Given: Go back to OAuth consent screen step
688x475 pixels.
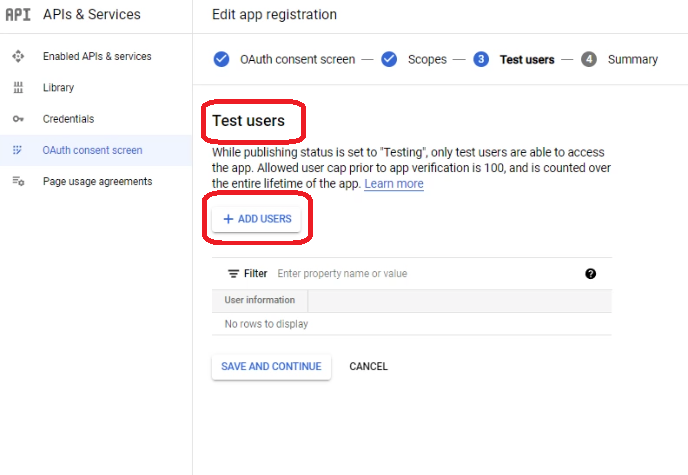Looking at the screenshot, I should (x=297, y=60).
